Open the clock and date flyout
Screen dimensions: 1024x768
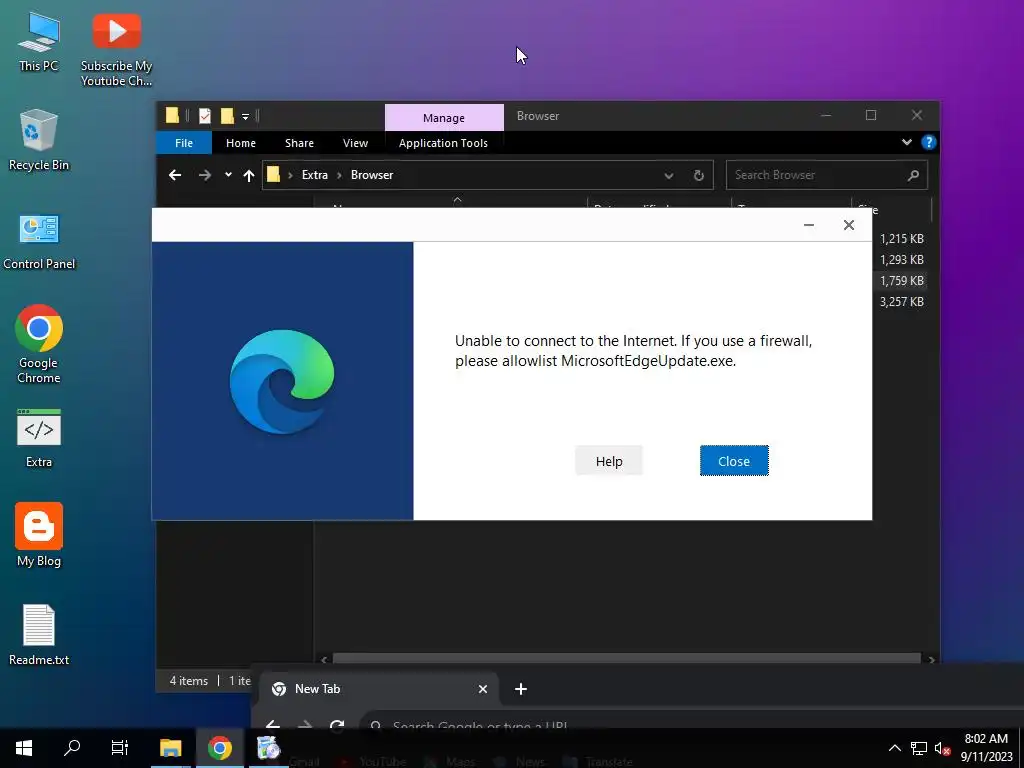point(986,748)
